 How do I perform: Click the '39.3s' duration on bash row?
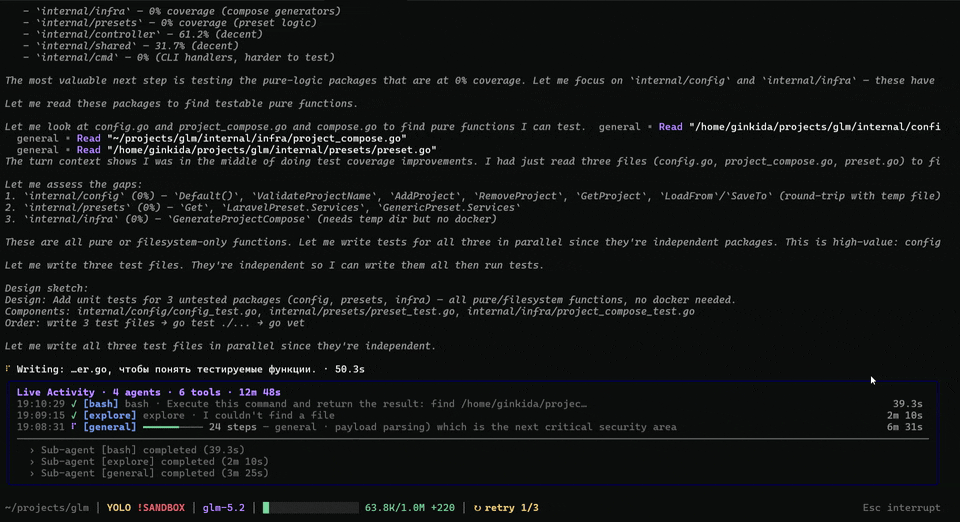point(907,404)
